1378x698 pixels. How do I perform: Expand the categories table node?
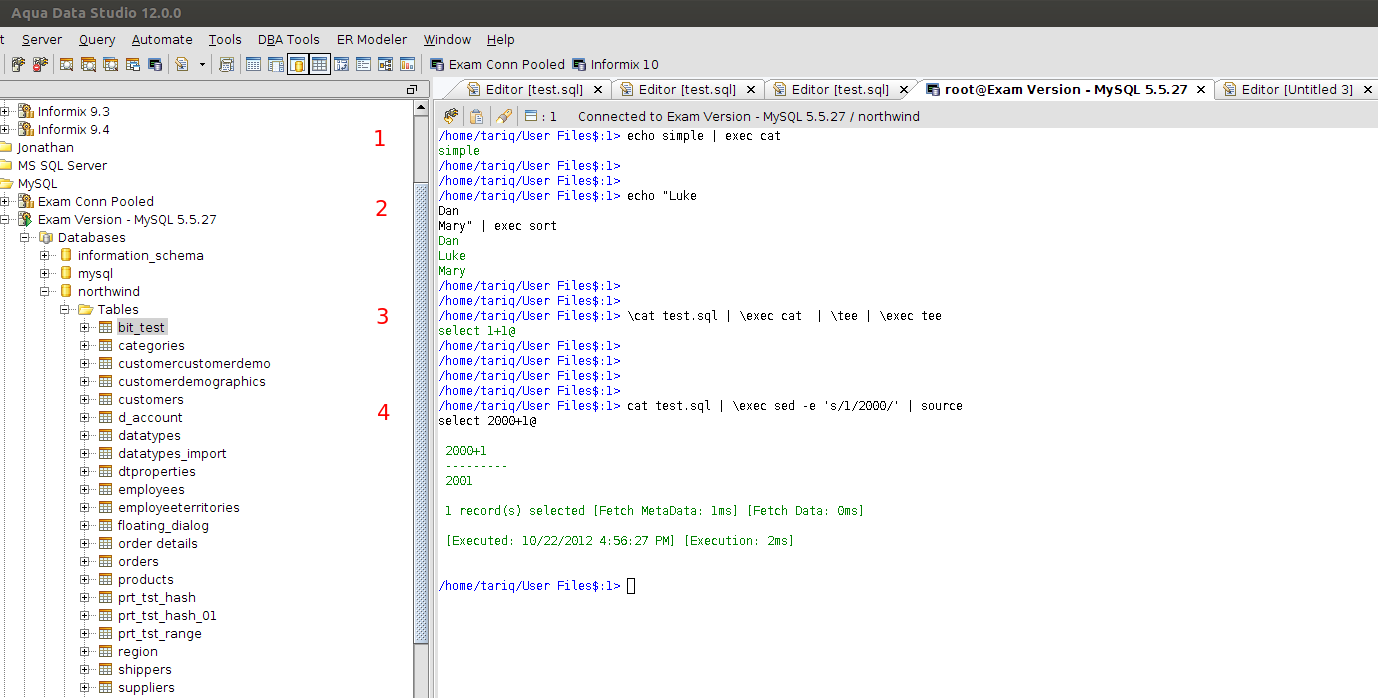tap(84, 345)
